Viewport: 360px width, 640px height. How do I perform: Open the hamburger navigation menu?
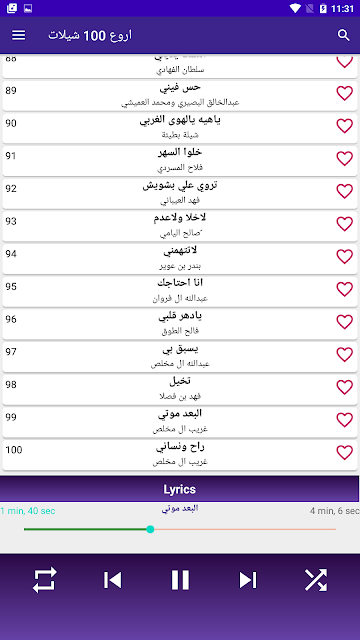pyautogui.click(x=18, y=35)
